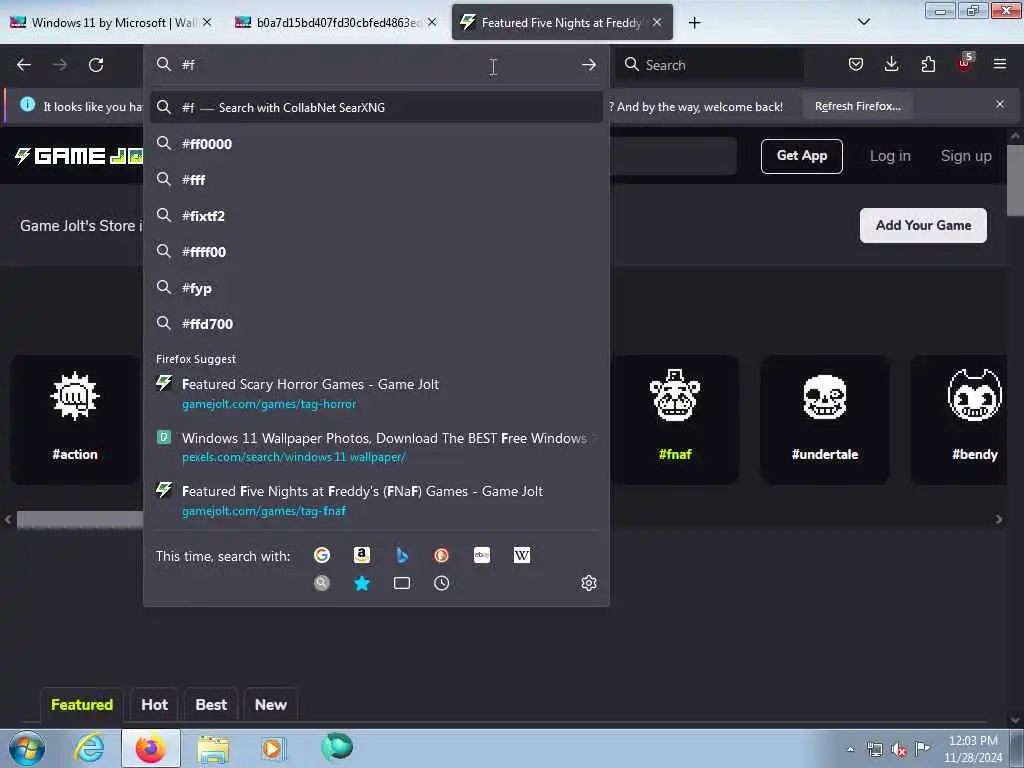Open Featured Five Nights at Freddy's suggestion

click(376, 501)
